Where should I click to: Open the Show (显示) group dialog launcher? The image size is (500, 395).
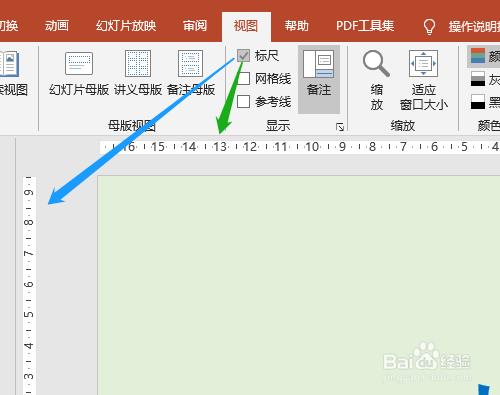[340, 127]
